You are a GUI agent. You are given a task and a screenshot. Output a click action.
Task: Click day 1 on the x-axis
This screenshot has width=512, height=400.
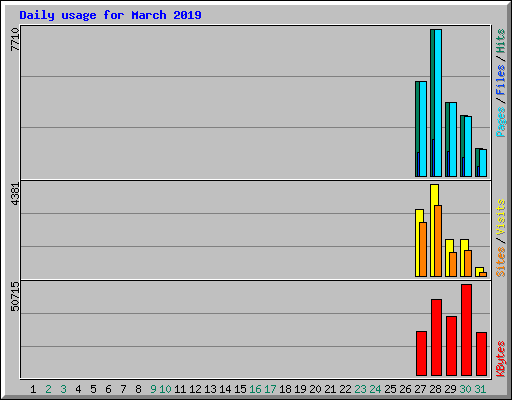(33, 389)
